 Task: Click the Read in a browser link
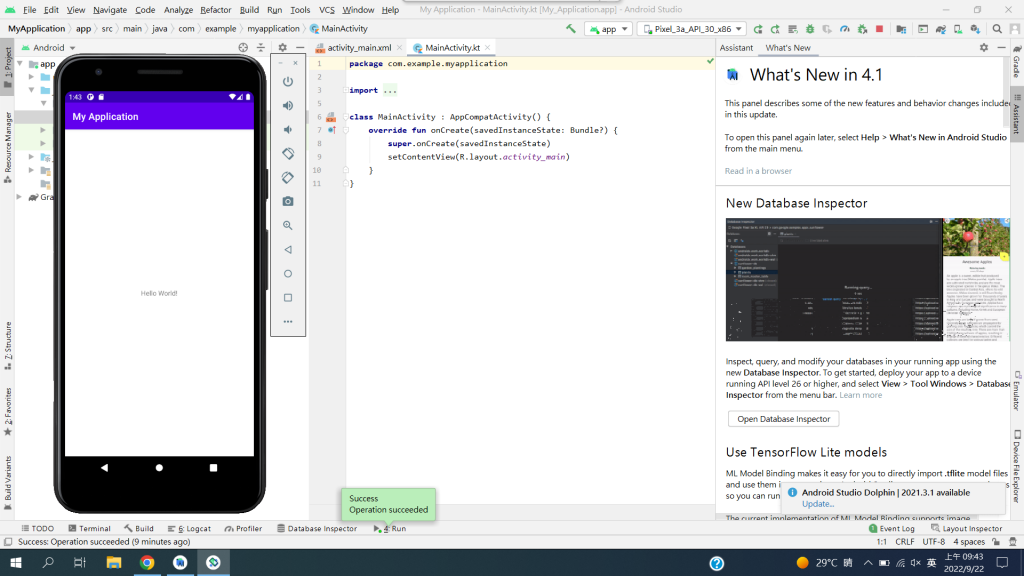point(758,171)
